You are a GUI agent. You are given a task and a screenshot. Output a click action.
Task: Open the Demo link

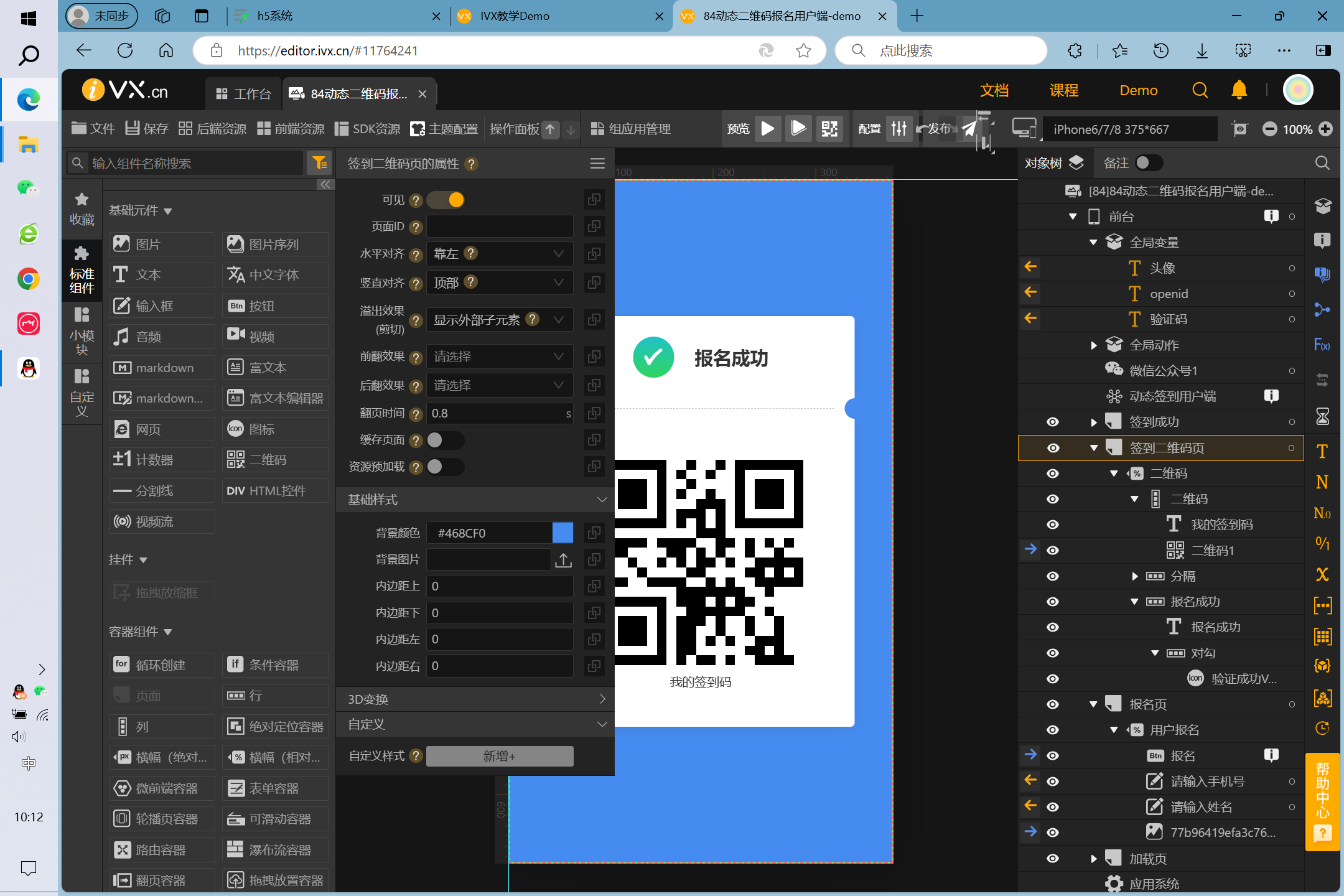[1139, 91]
